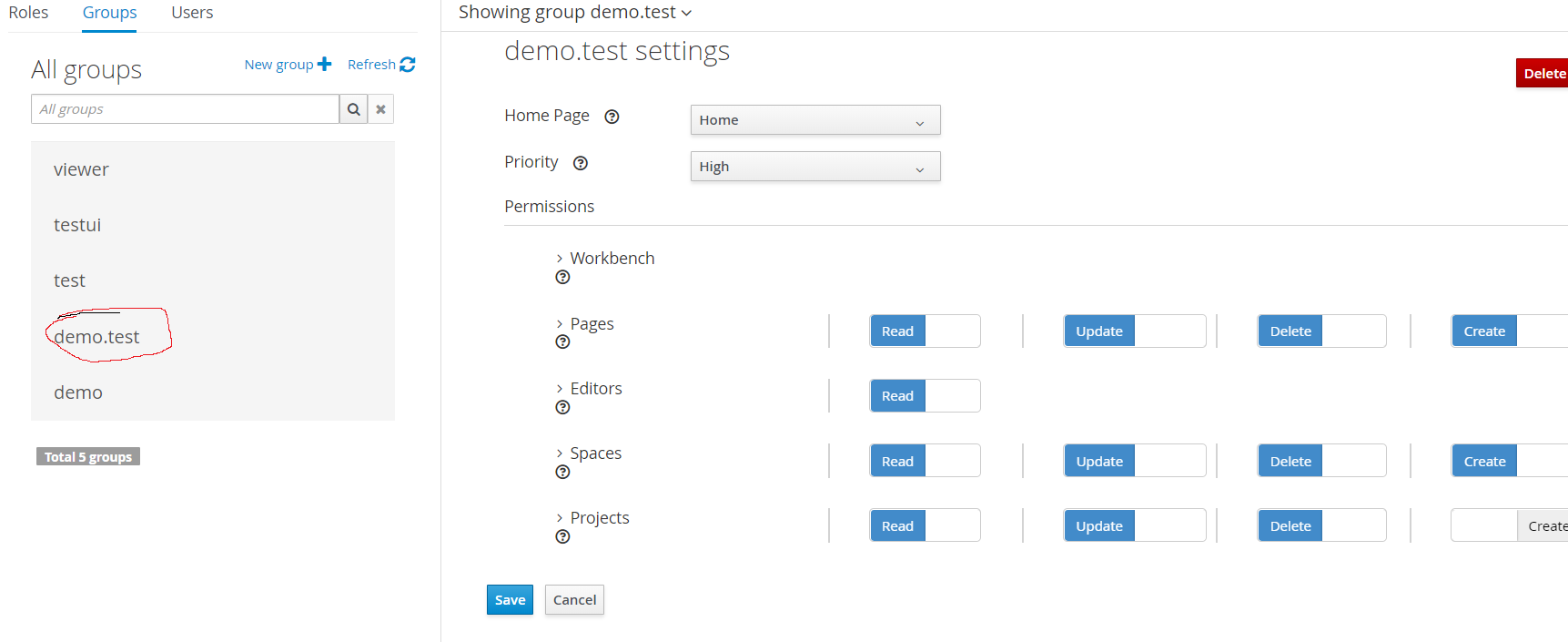Toggle the Pages Read permission switch
The height and width of the screenshot is (642, 1568).
pos(925,331)
